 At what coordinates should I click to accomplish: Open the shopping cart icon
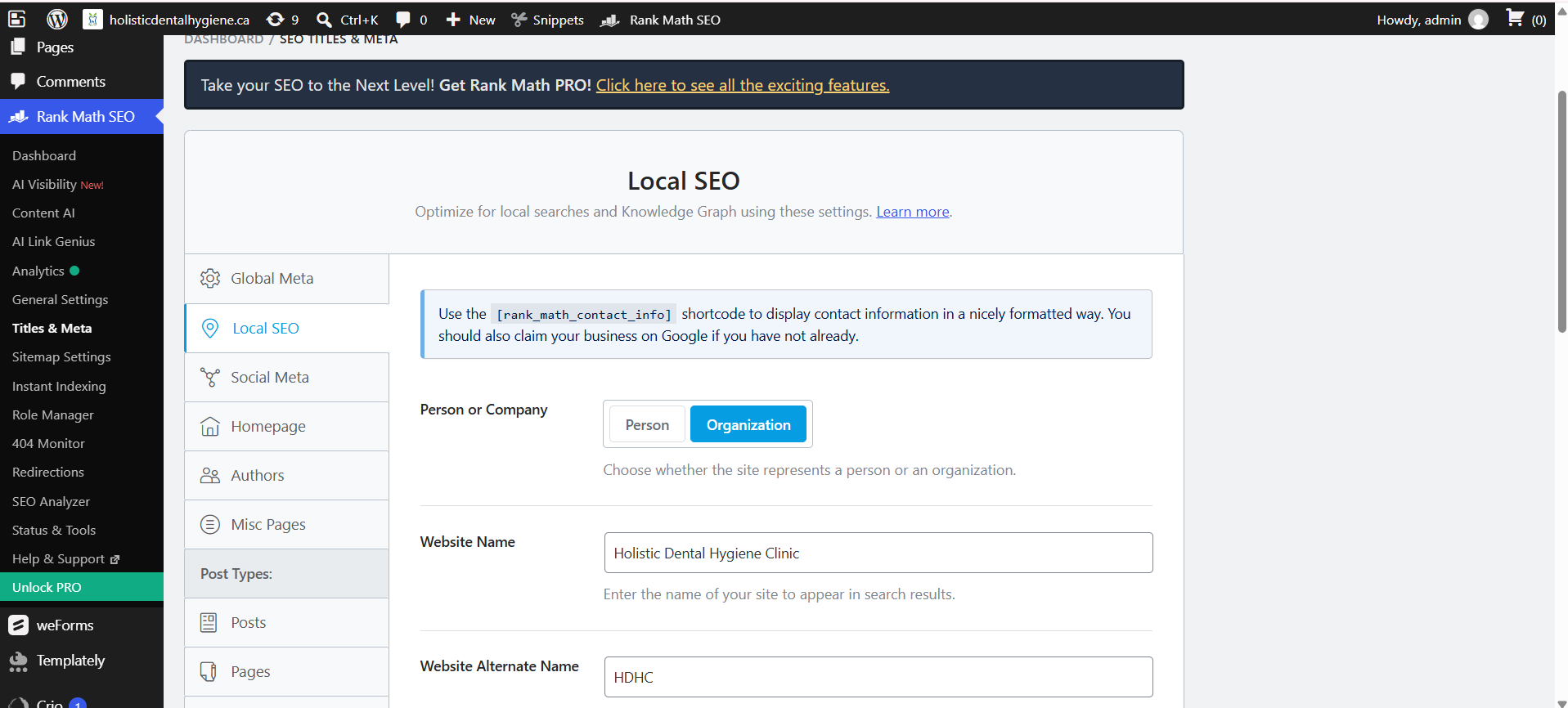tap(1515, 18)
